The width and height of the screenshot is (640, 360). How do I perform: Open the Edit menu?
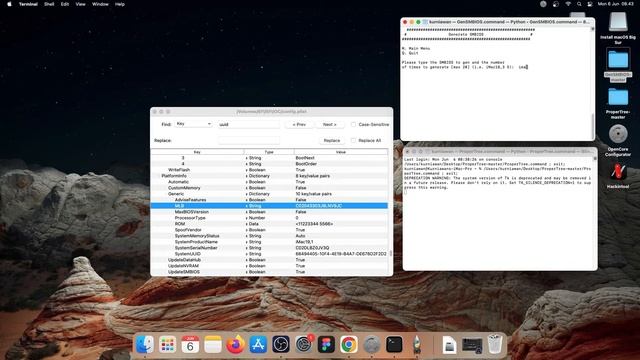point(65,4)
